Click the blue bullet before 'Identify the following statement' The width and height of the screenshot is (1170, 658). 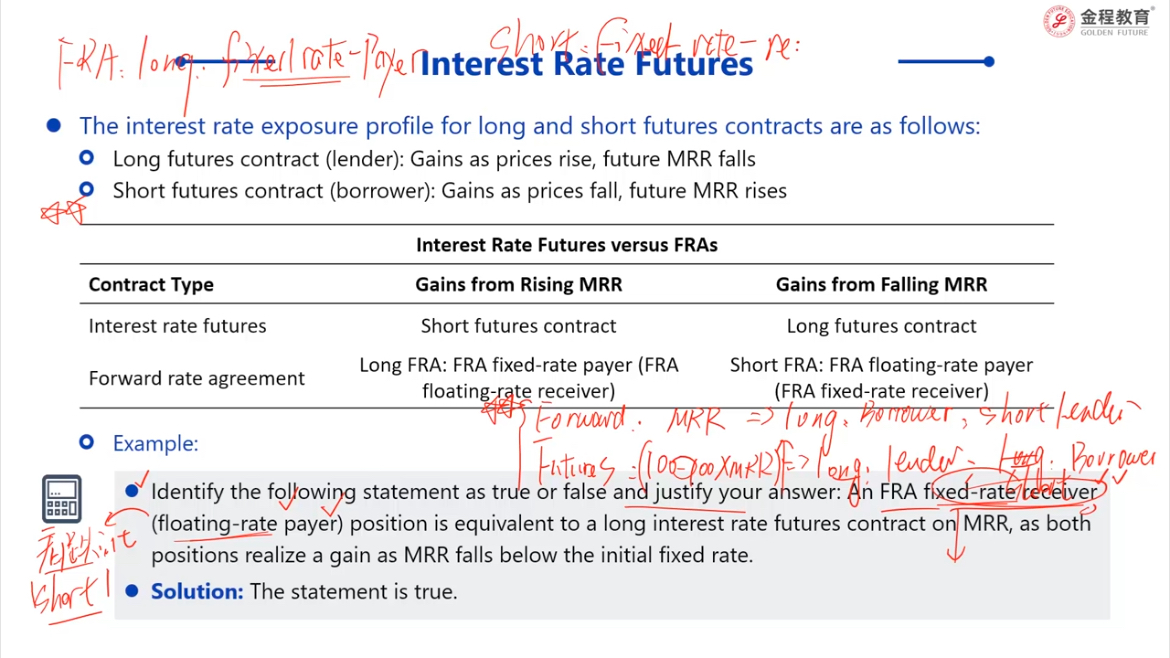pyautogui.click(x=132, y=491)
